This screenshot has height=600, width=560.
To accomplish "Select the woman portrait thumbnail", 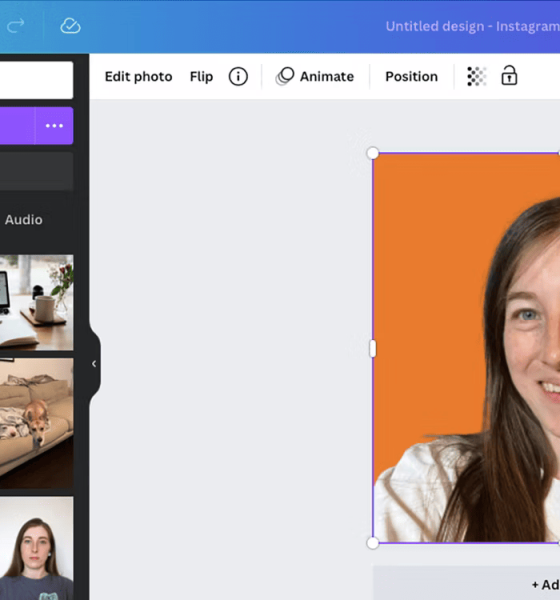I will point(36,548).
